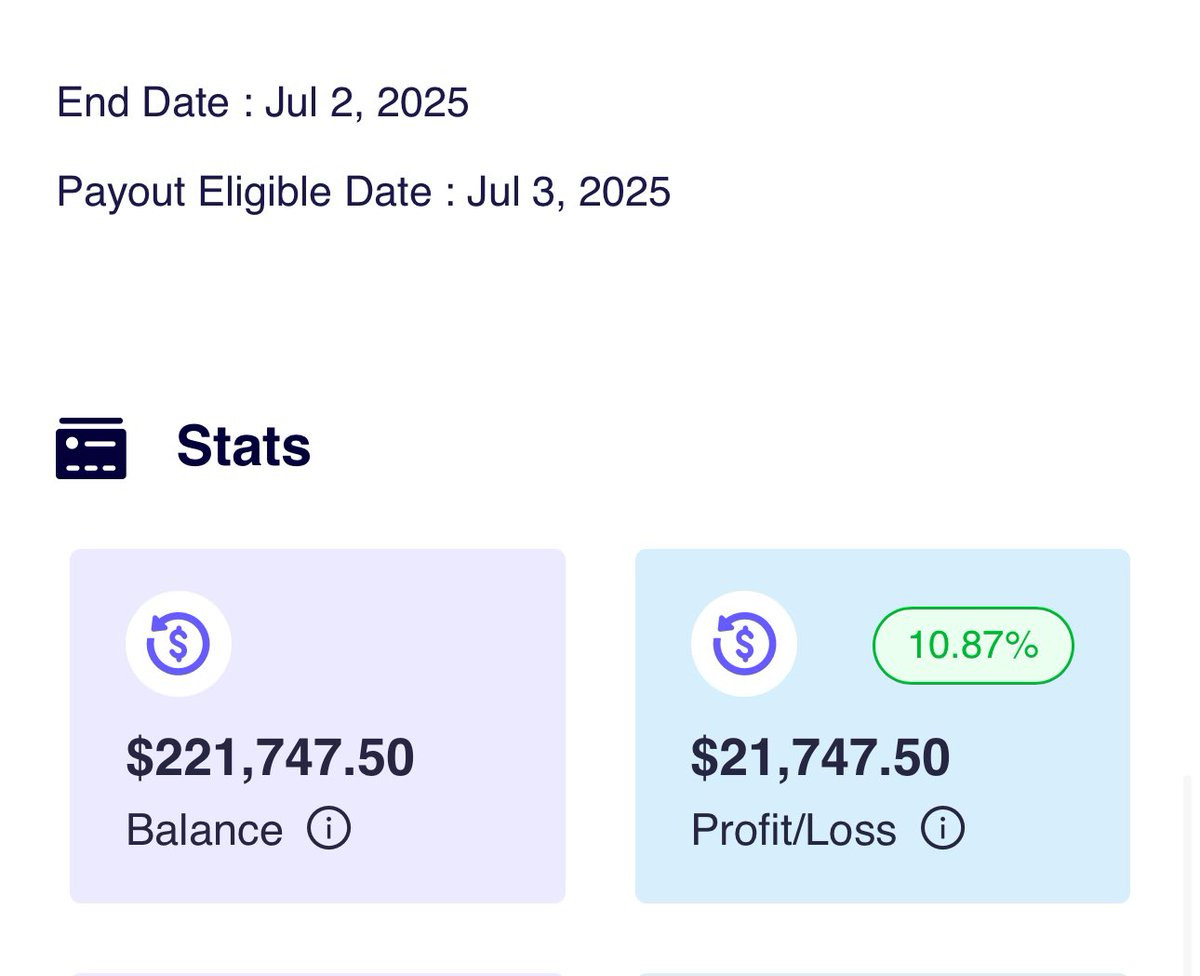This screenshot has width=1200, height=976.
Task: Click the Profit/Loss label text
Action: [793, 830]
